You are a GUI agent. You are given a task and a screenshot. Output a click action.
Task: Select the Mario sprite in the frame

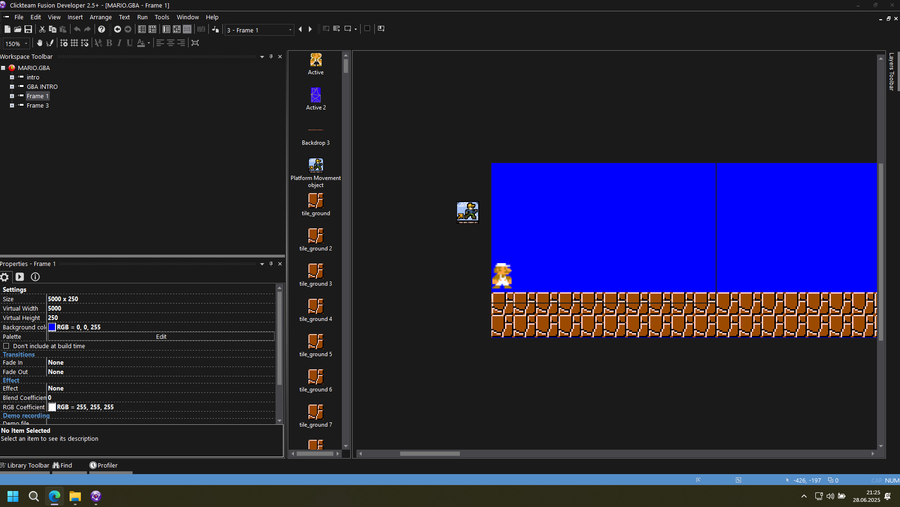(502, 276)
